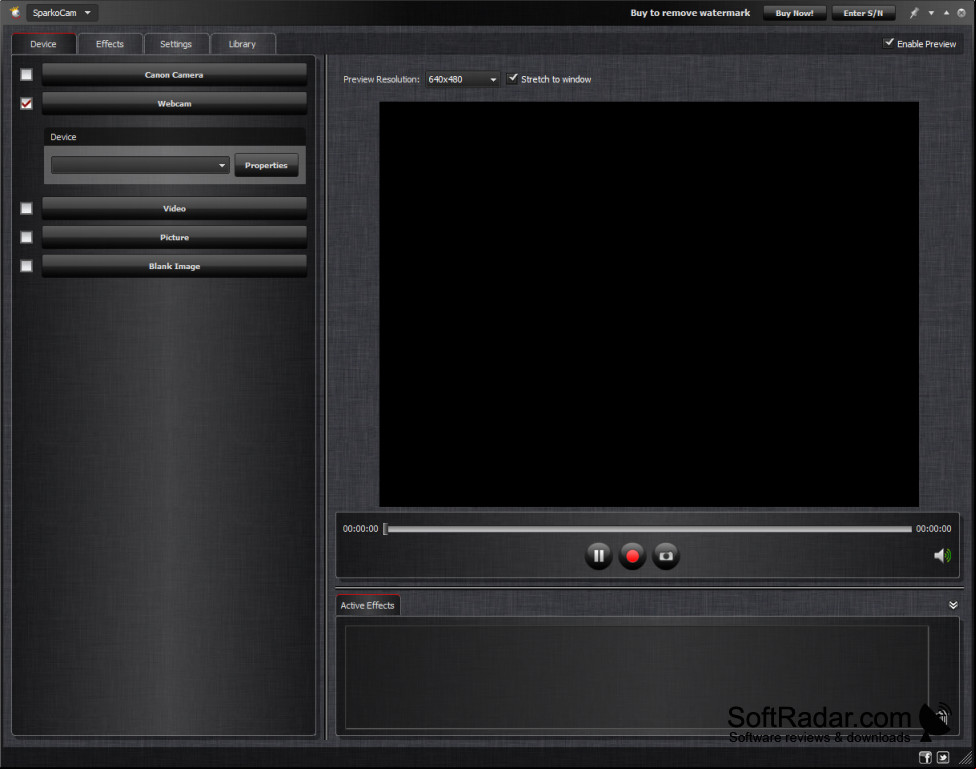
Task: Close SparkoCam with the X button
Action: [961, 13]
